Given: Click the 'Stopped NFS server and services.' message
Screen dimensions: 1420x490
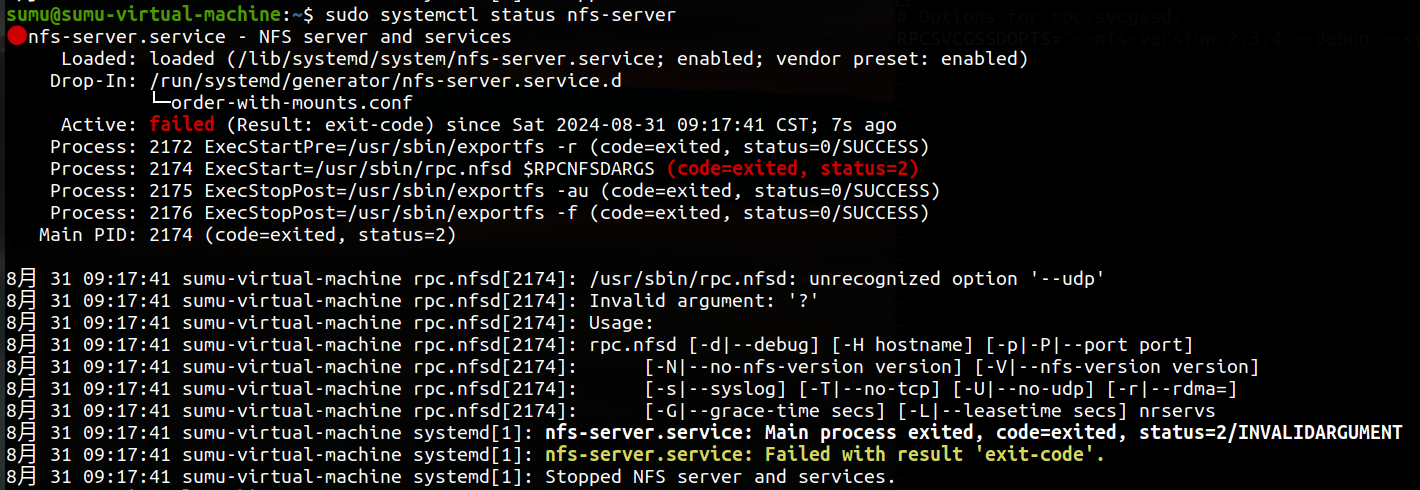Looking at the screenshot, I should [x=720, y=477].
